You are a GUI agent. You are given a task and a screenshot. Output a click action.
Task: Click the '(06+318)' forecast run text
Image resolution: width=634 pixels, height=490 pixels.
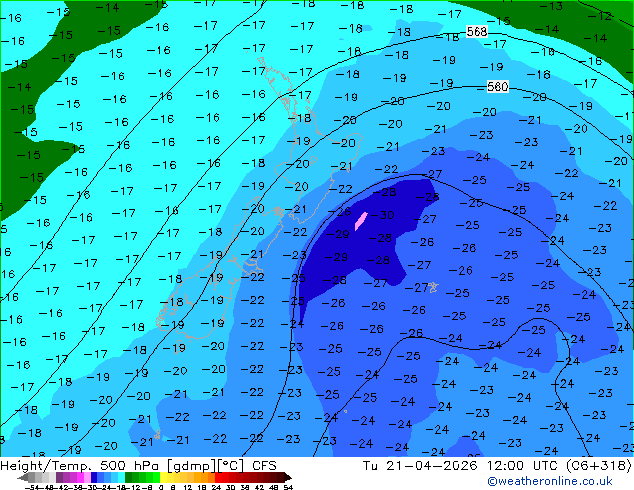[x=598, y=466]
